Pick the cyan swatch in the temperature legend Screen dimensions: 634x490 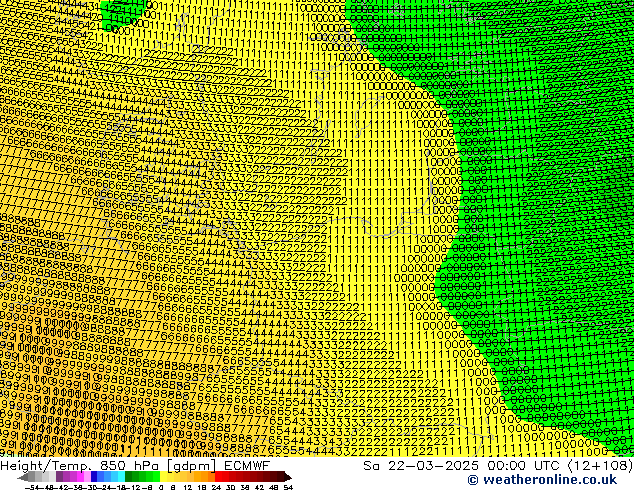pos(121,477)
